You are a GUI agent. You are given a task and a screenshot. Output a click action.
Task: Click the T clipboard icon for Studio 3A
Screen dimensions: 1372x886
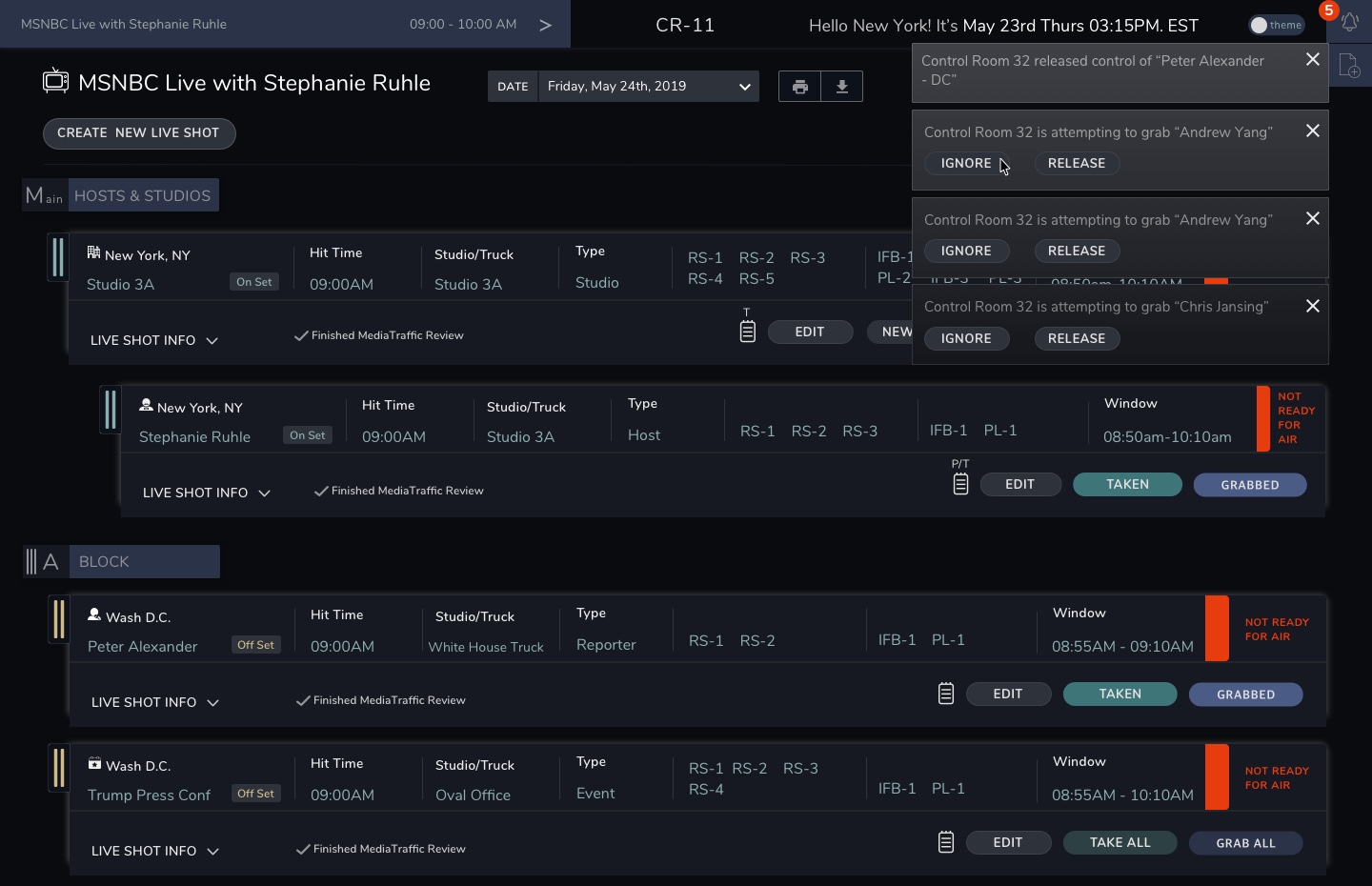748,331
